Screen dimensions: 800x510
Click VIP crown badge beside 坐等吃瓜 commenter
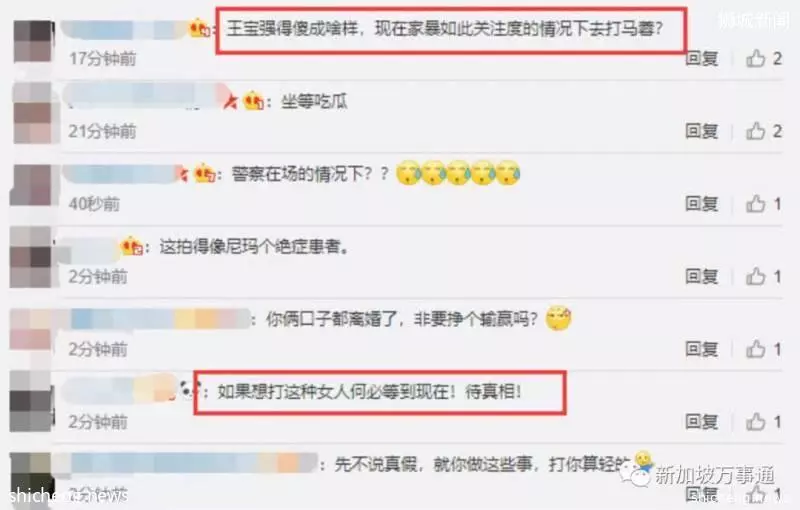click(253, 101)
